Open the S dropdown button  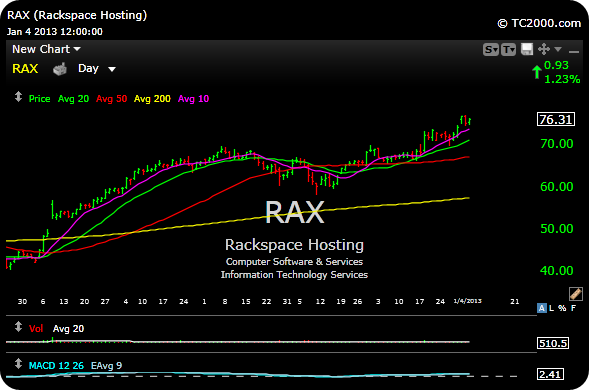pos(491,49)
